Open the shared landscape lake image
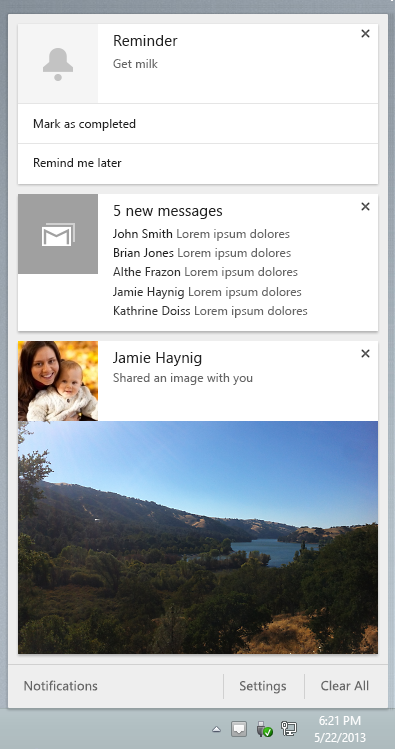This screenshot has height=749, width=395. point(198,537)
